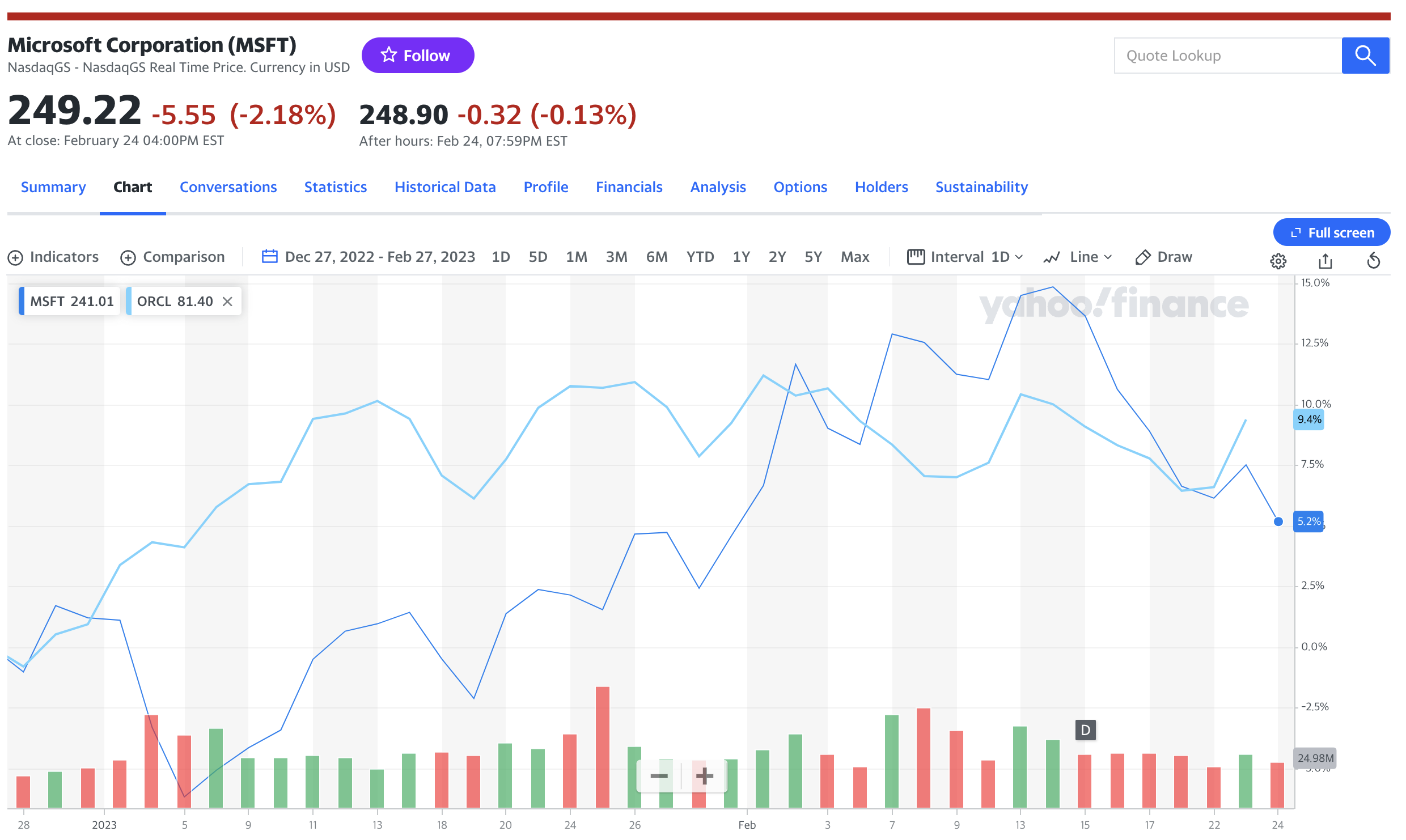Select the 1M time range
Screen dimensions: 1406x840
coord(576,257)
